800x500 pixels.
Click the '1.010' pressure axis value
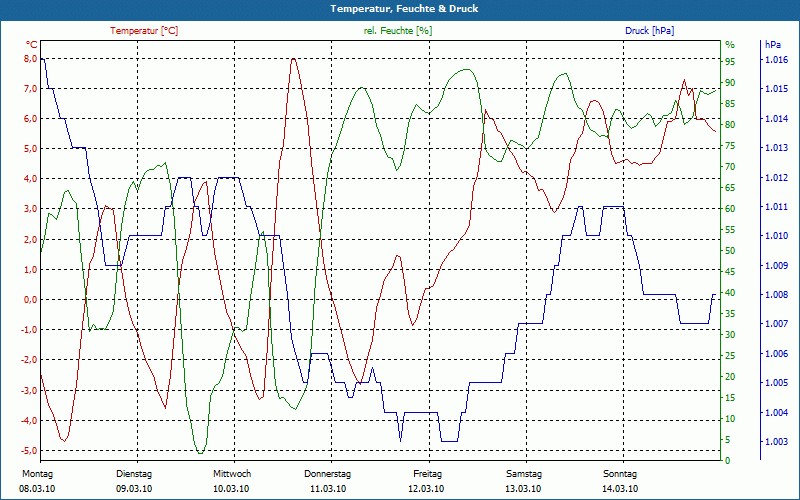tap(776, 236)
